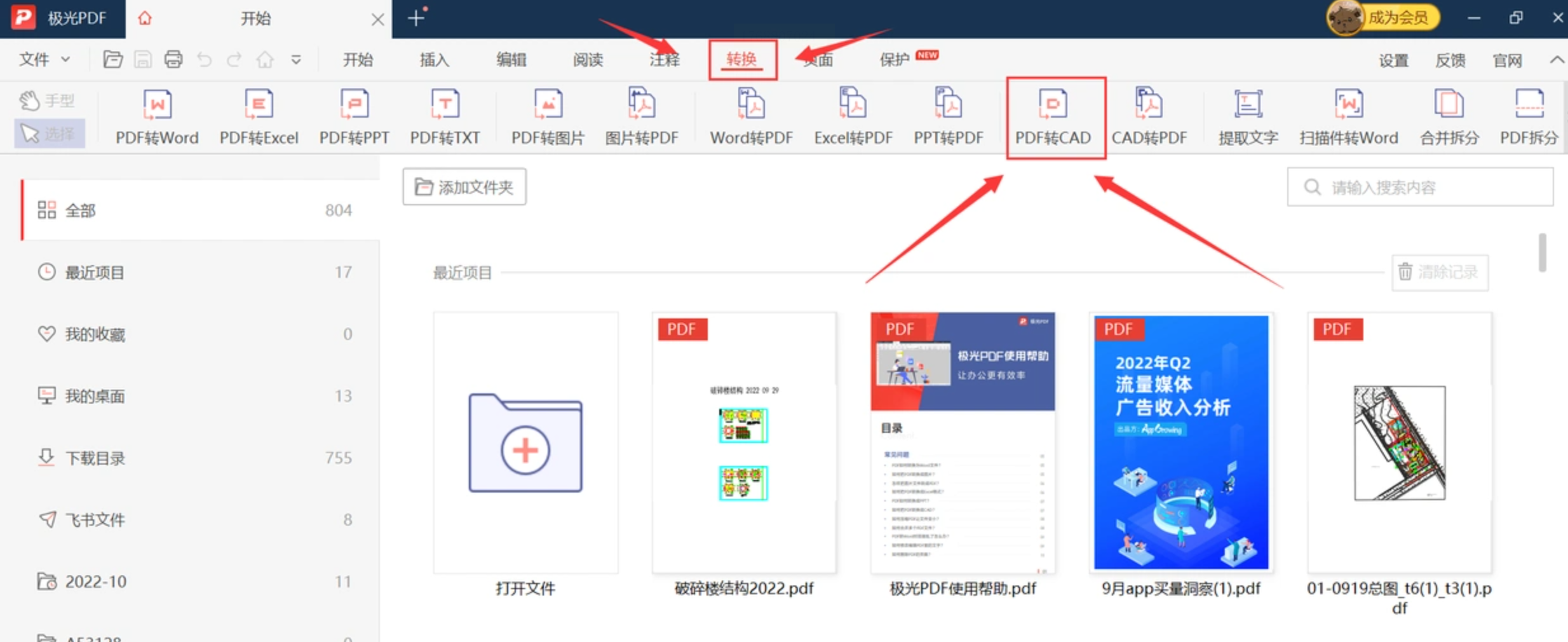This screenshot has height=642, width=1568.
Task: Click the 打开文件 folder thumbnail
Action: click(x=525, y=443)
